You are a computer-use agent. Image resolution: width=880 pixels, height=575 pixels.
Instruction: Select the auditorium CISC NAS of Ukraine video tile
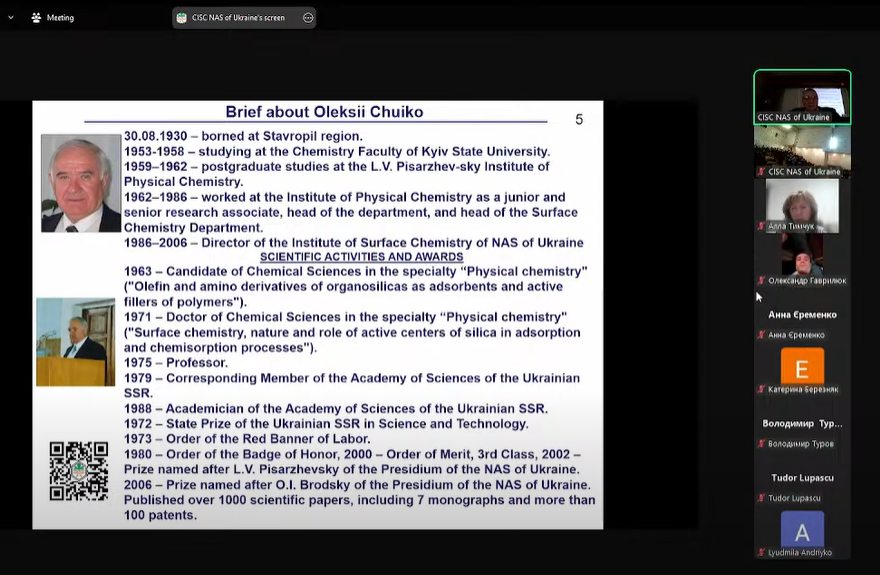coord(802,151)
